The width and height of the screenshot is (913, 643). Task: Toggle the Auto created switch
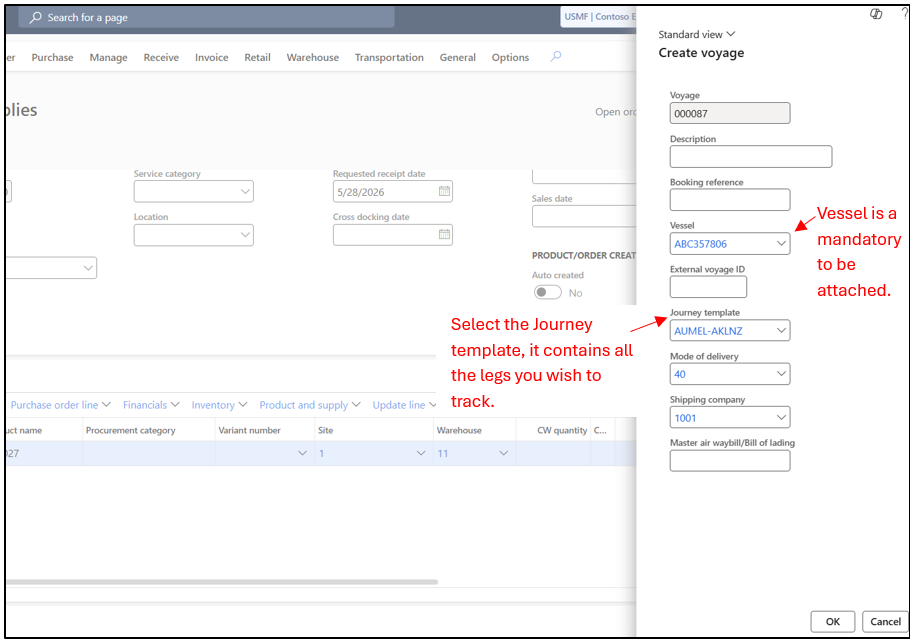[x=547, y=292]
